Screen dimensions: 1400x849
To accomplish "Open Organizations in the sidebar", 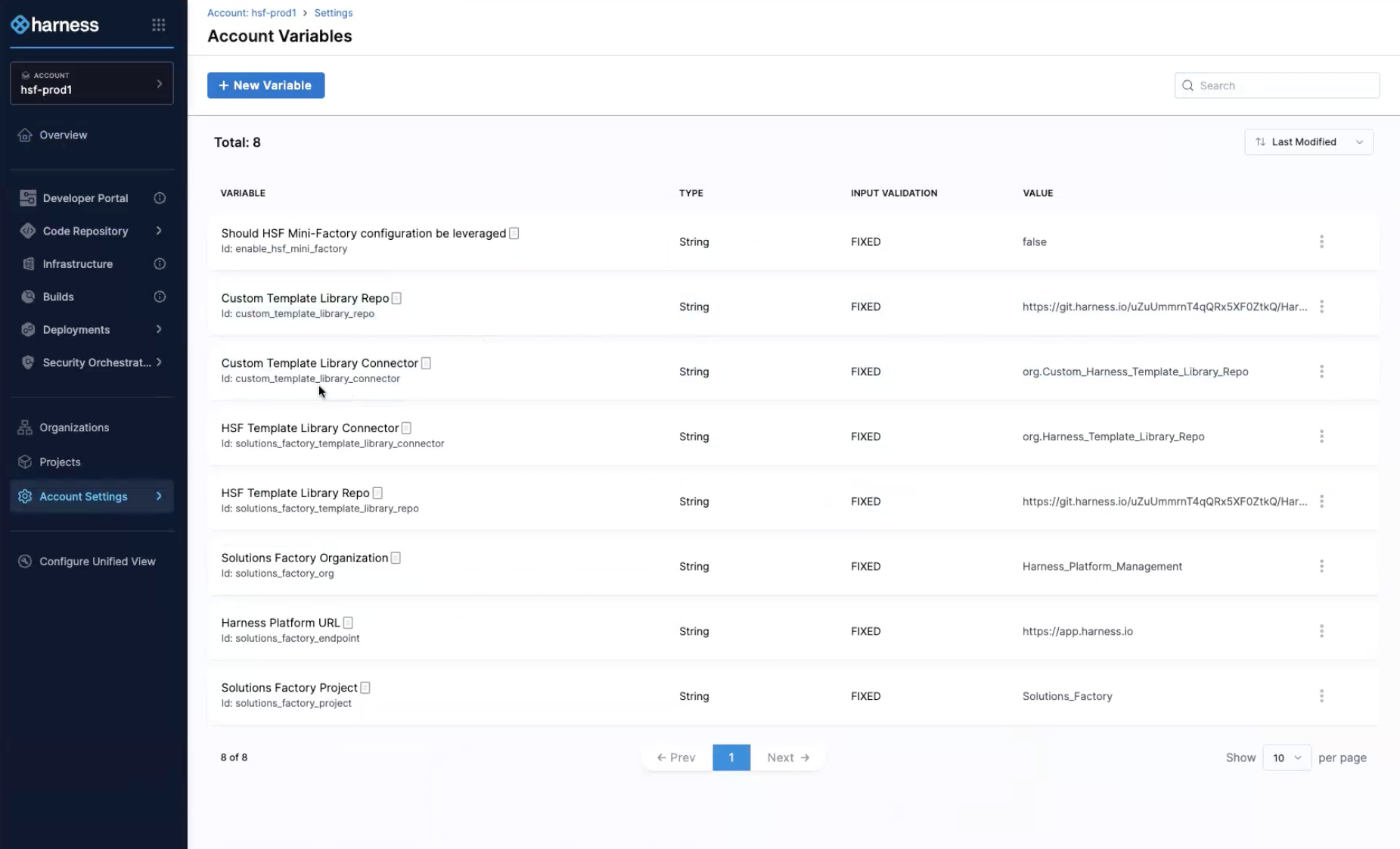I will (x=74, y=428).
